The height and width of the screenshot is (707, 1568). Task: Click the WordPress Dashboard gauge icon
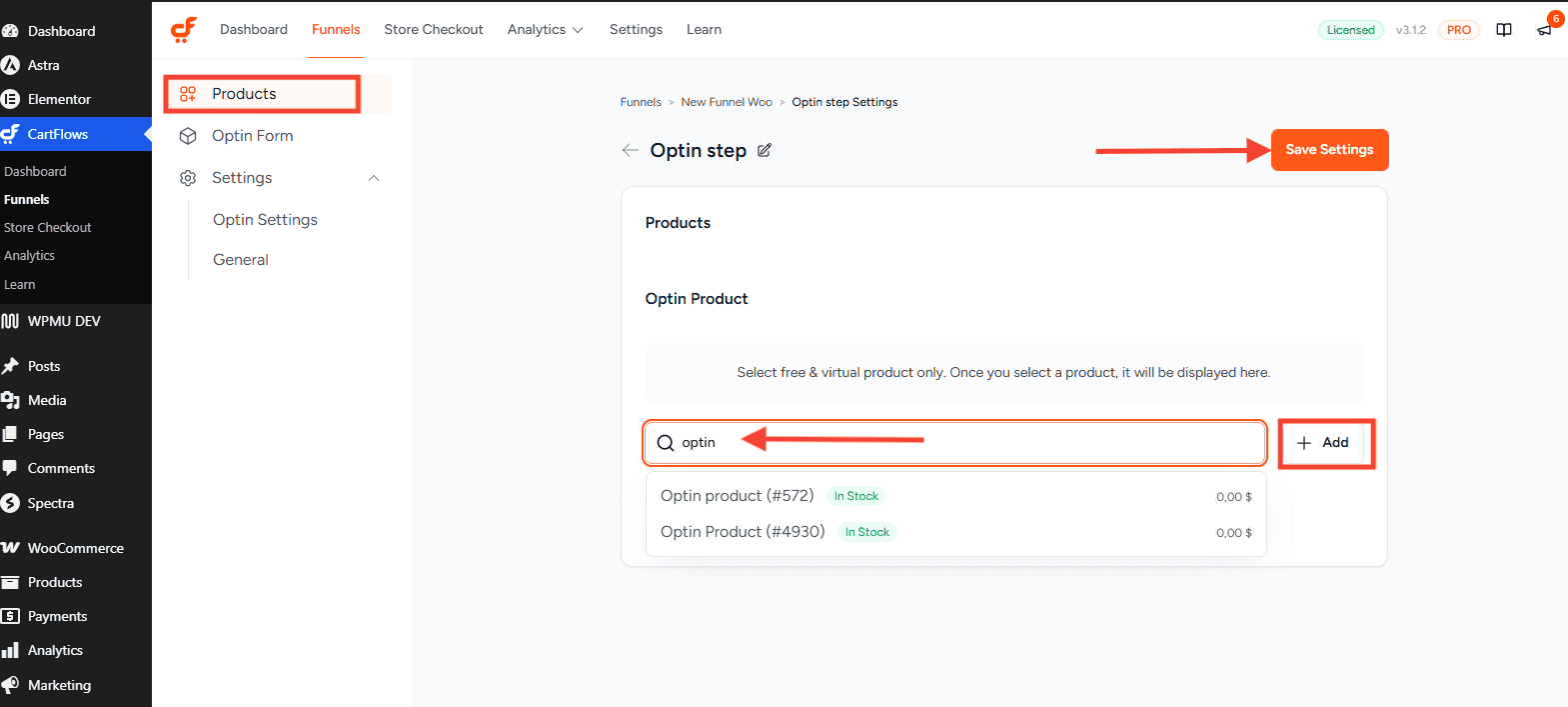coord(10,31)
